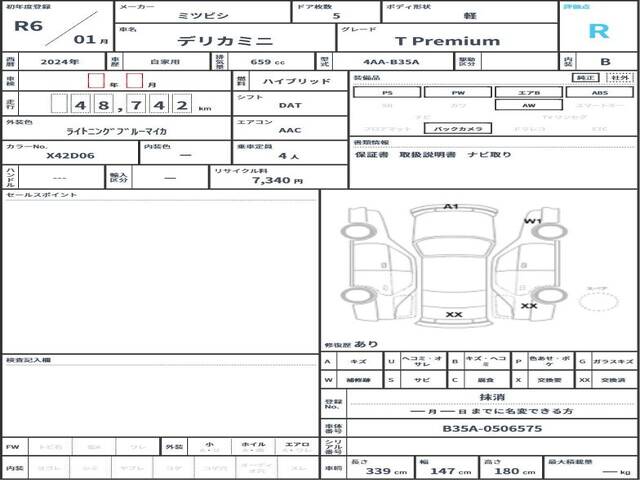Select the 純正 option box
Viewport: 640px width, 480px height.
(583, 77)
